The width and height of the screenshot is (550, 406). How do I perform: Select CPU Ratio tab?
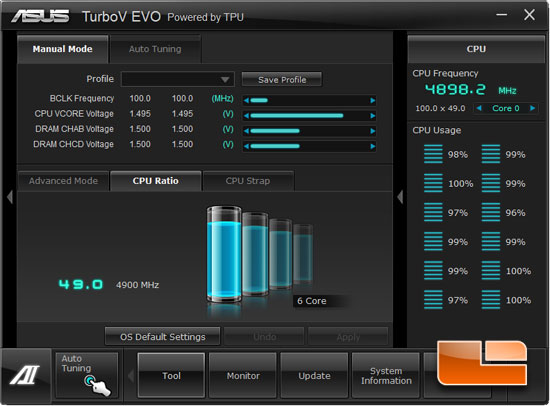tap(155, 181)
